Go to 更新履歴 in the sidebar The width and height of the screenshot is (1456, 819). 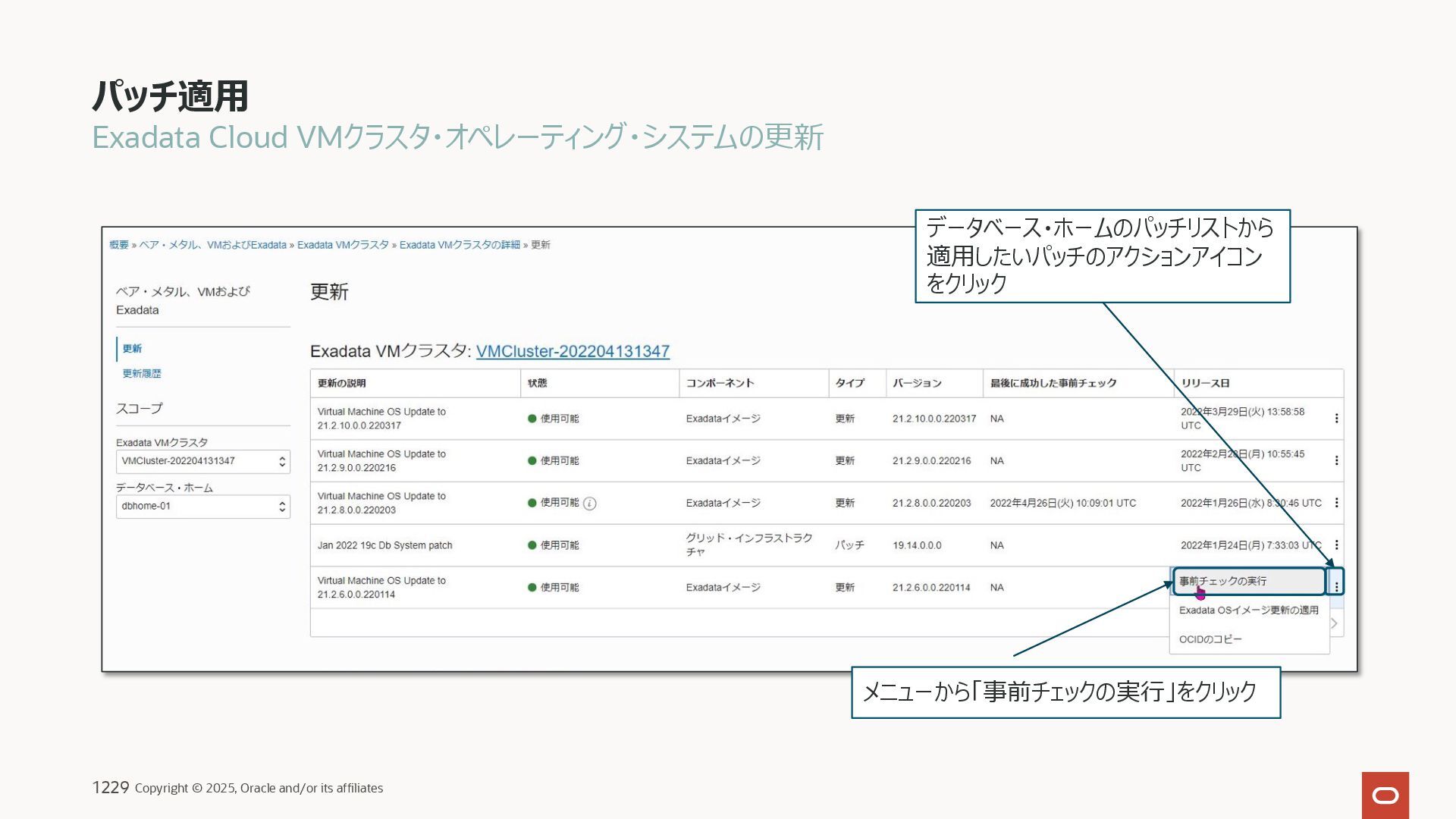(x=142, y=374)
